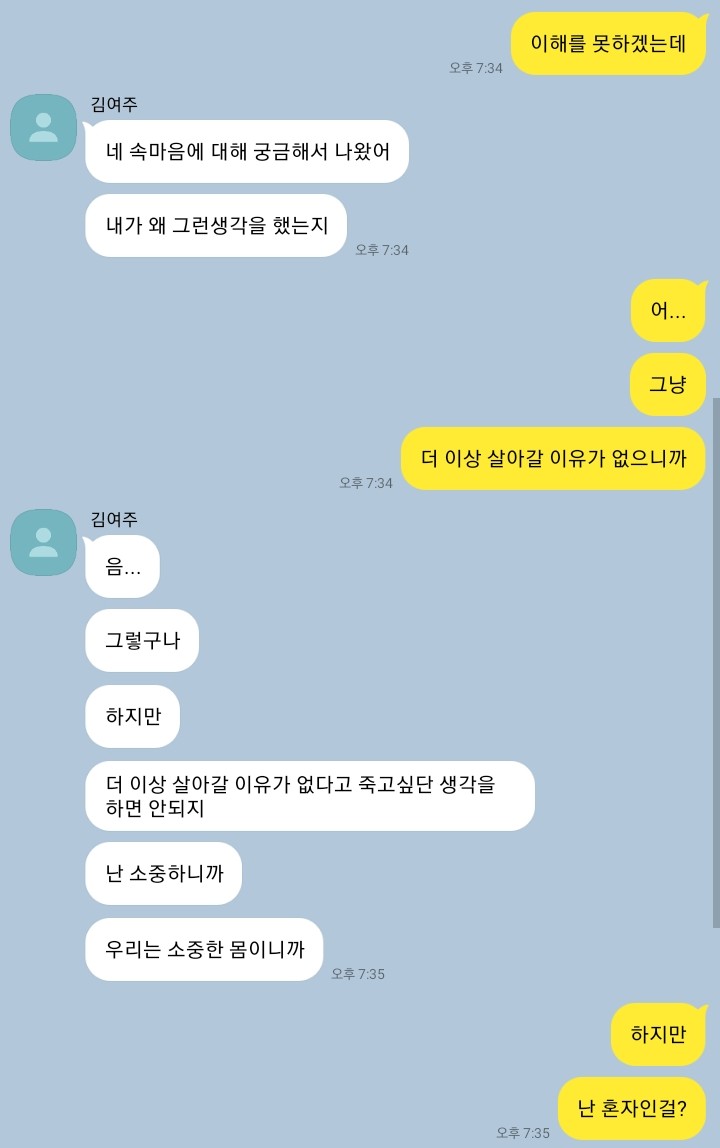Tap the '그렇구나' message bubble

click(x=142, y=641)
